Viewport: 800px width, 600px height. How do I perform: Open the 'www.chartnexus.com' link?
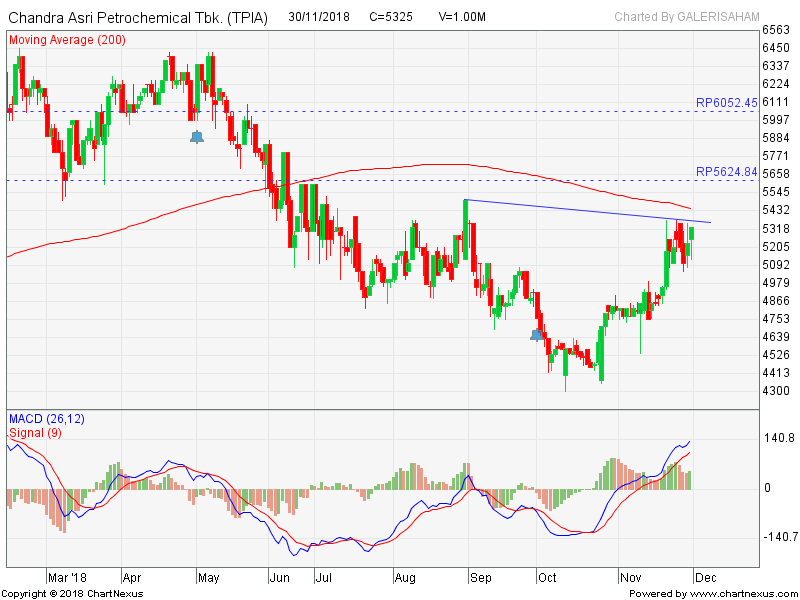(743, 594)
